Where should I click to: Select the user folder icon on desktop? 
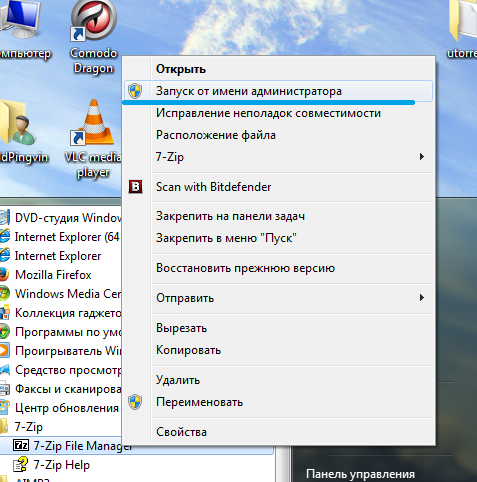pos(17,123)
